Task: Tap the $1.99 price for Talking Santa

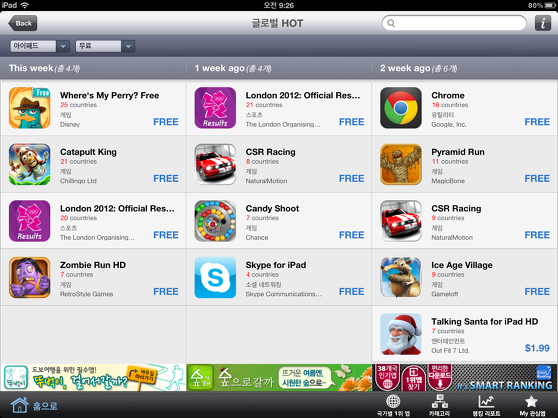Action: click(x=537, y=348)
